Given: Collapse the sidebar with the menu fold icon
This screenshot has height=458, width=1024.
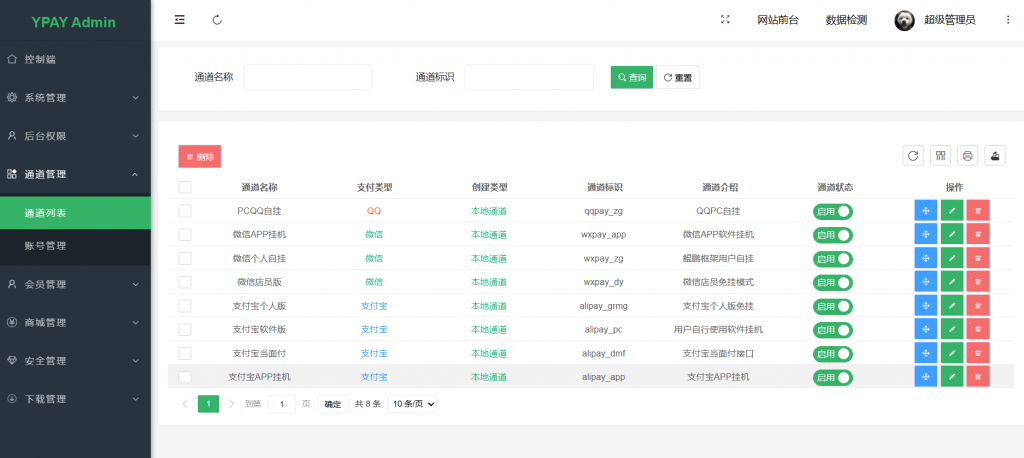Looking at the screenshot, I should coord(180,20).
